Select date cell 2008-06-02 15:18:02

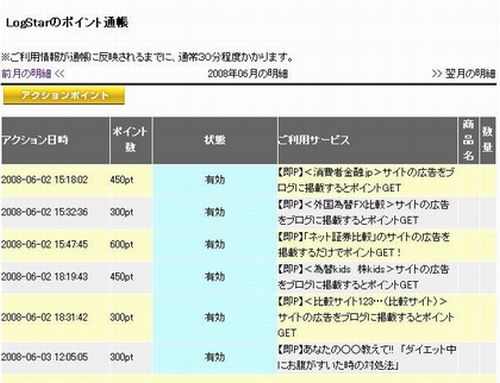coord(44,180)
